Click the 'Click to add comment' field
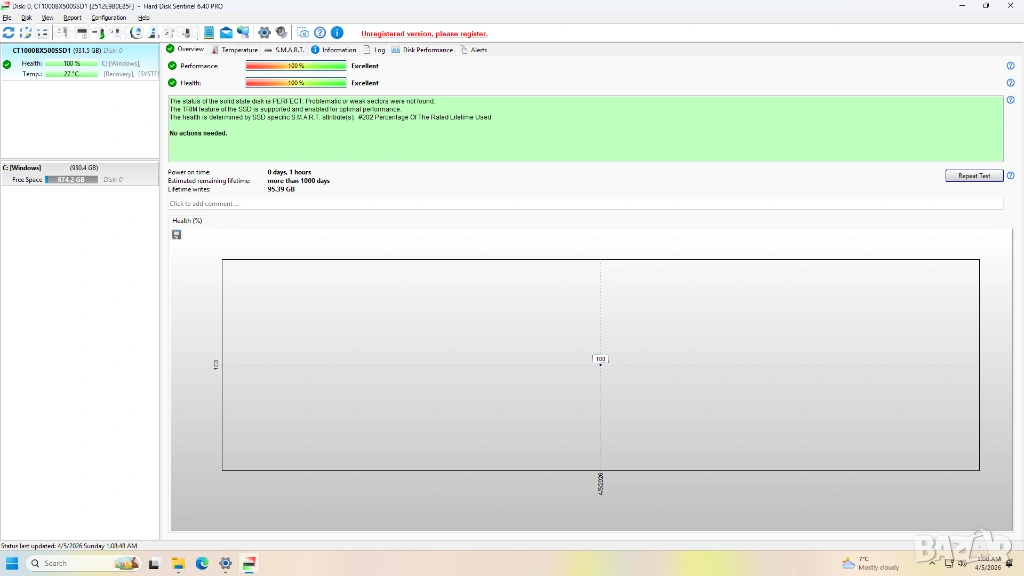The width and height of the screenshot is (1024, 576). click(x=585, y=204)
